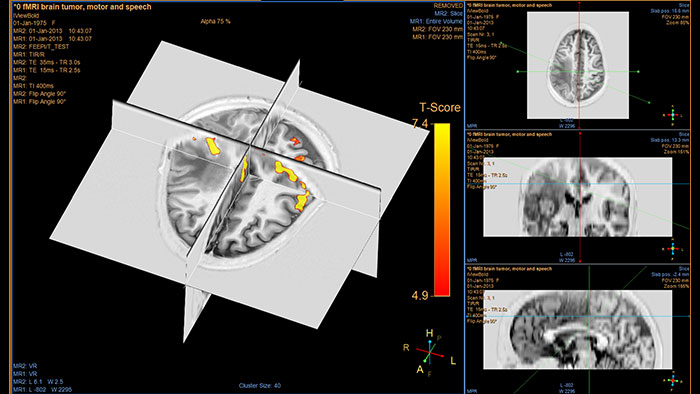The width and height of the screenshot is (700, 394).
Task: Click the Cluster Size: 40 label
Action: pyautogui.click(x=260, y=386)
